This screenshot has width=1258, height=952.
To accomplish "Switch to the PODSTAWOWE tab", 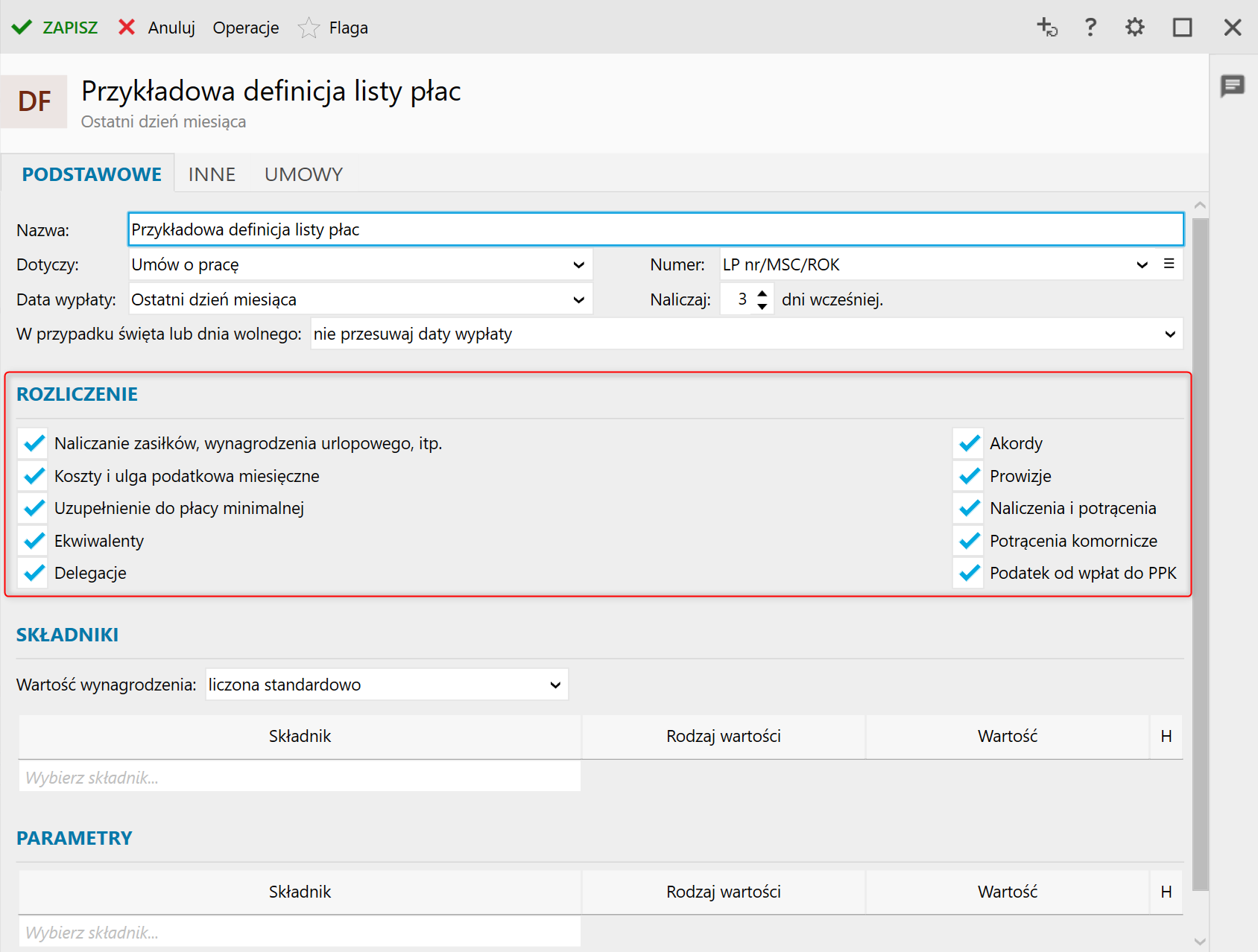I will coord(92,174).
